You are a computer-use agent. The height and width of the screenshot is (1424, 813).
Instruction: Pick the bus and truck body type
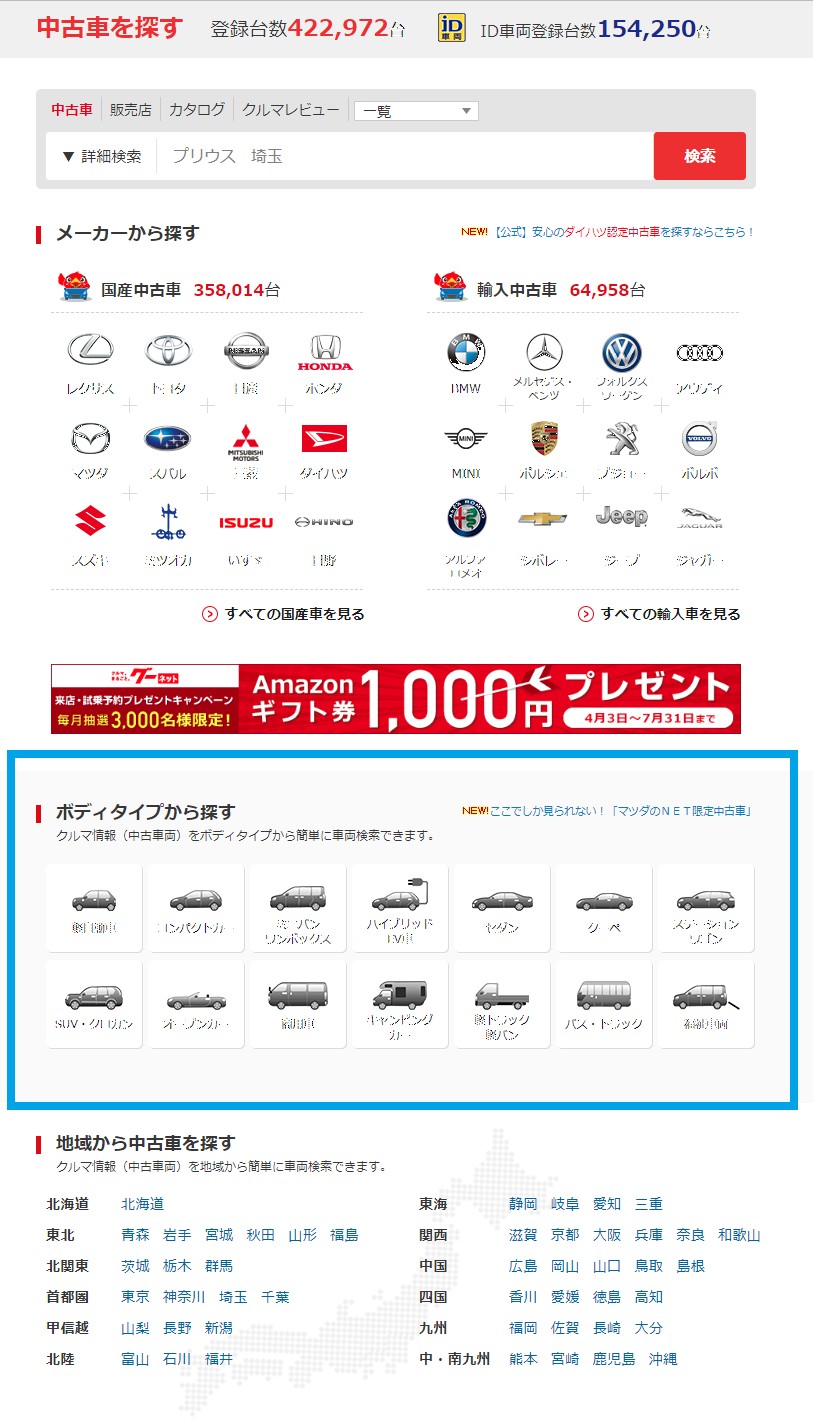click(x=603, y=1004)
